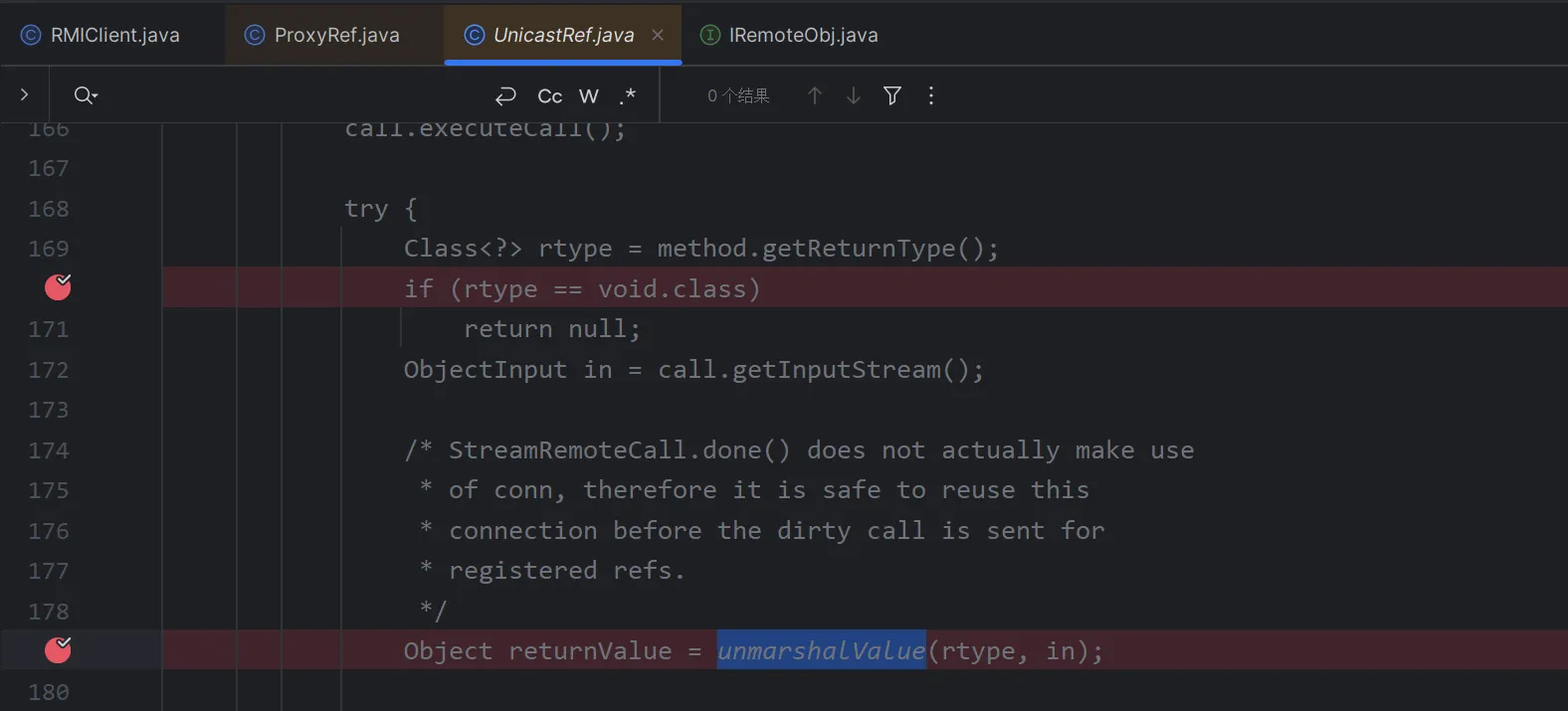
Task: Click line number 172 in gutter
Action: [49, 370]
